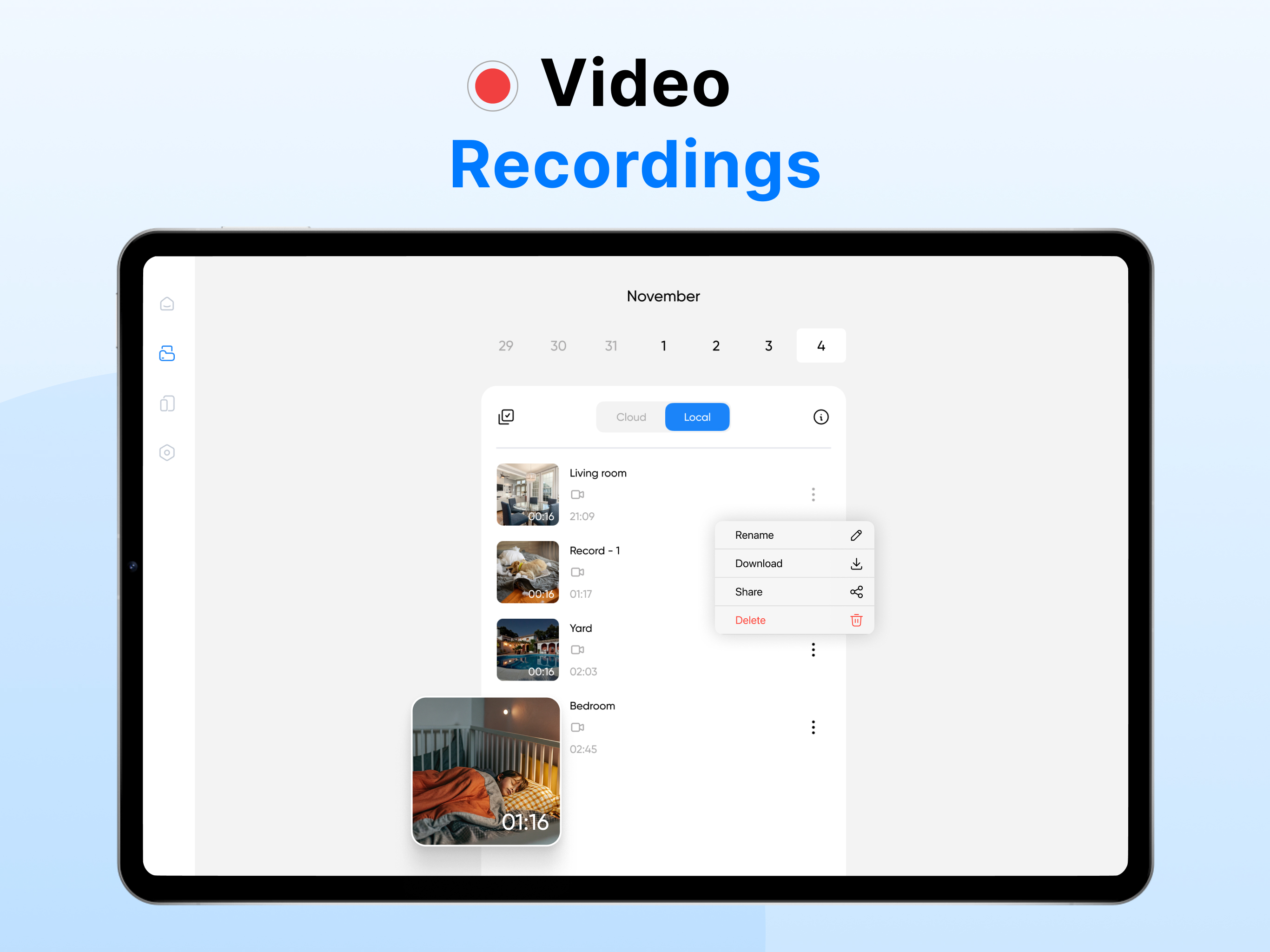The height and width of the screenshot is (952, 1270).
Task: Click the Bedroom recording title
Action: tap(592, 706)
